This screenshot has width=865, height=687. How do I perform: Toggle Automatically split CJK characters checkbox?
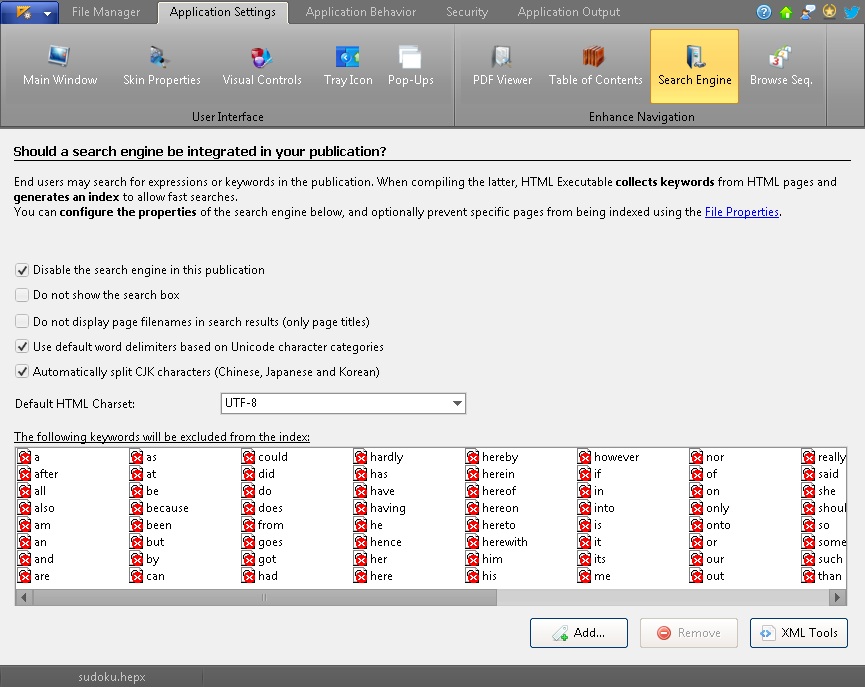click(22, 371)
